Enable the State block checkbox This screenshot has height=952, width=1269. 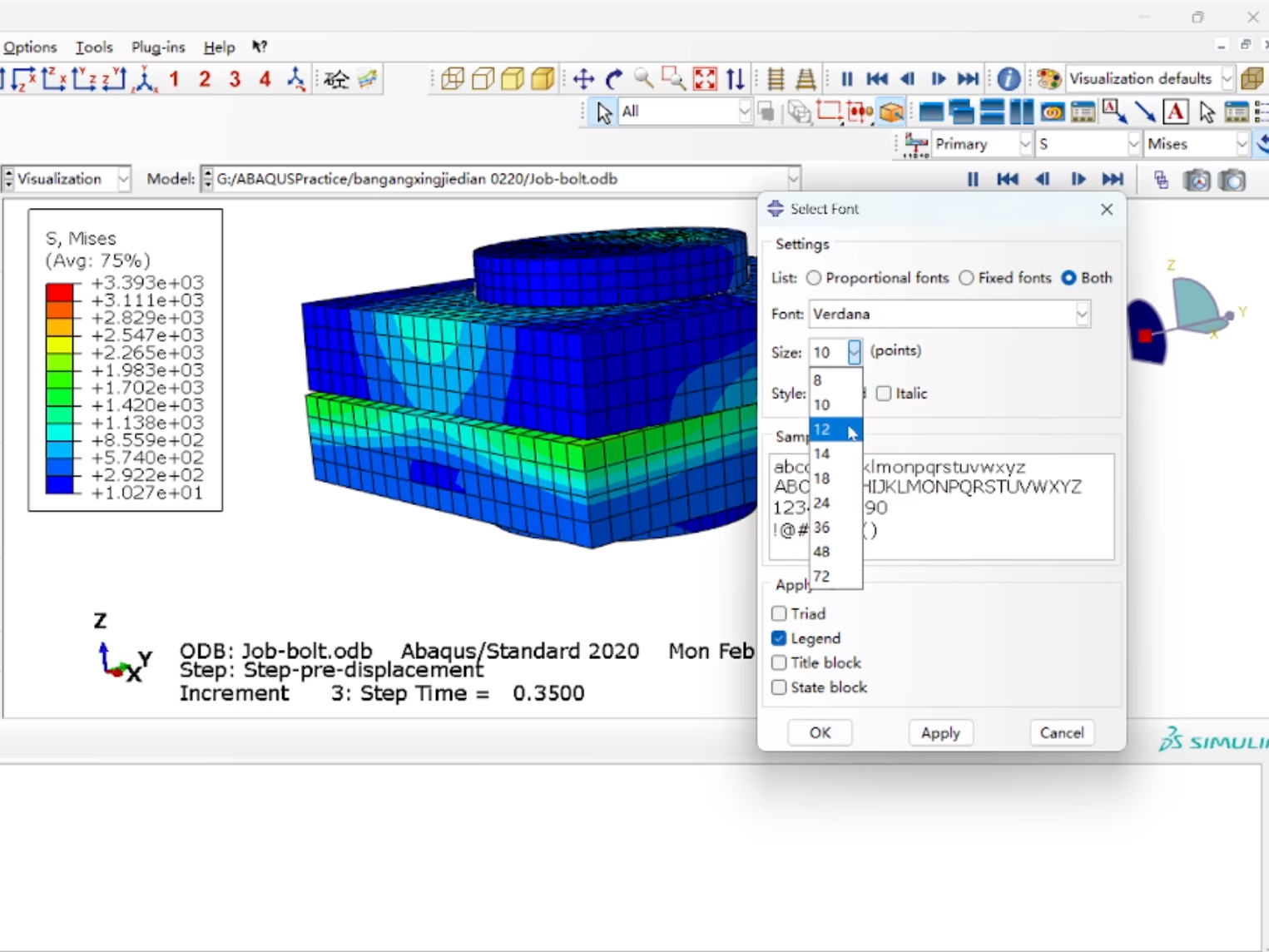[779, 687]
